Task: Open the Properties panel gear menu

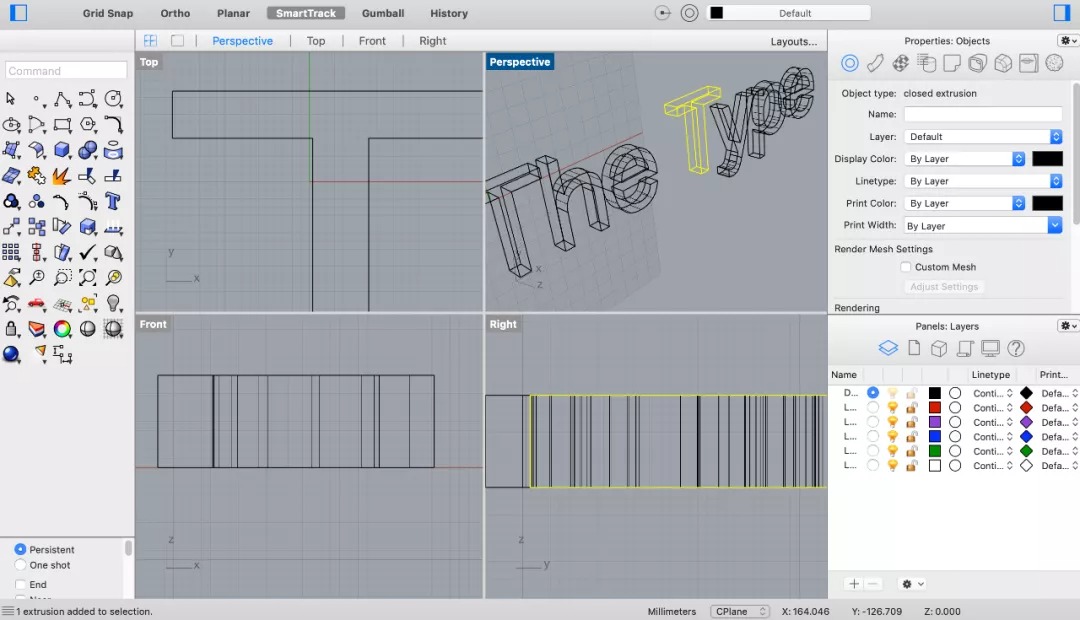Action: pyautogui.click(x=1068, y=41)
